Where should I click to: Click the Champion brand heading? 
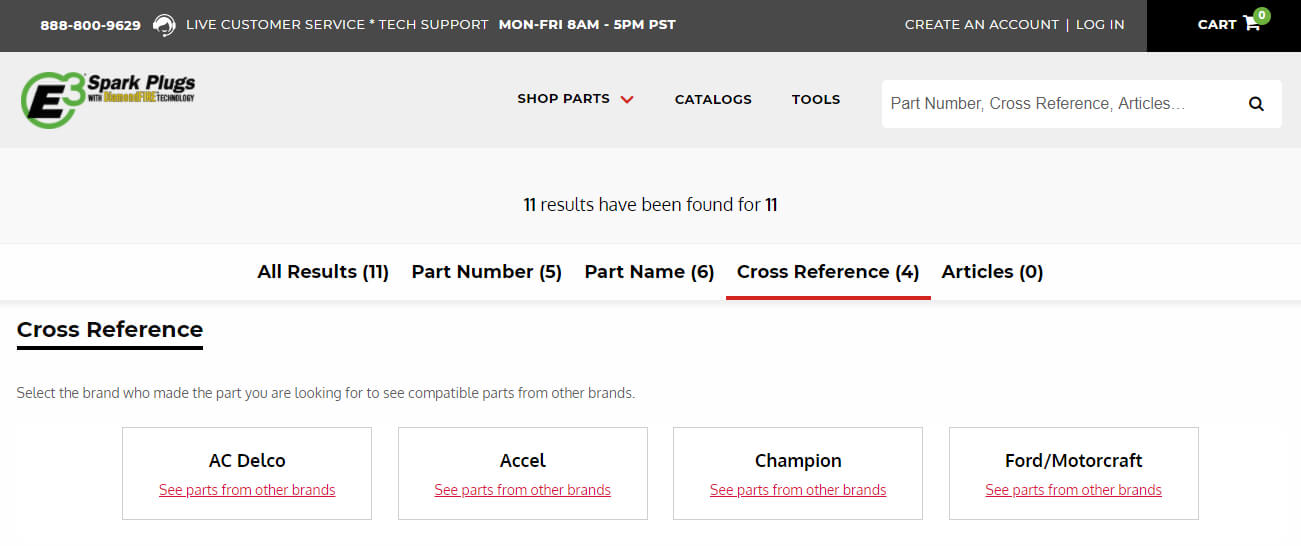(798, 460)
